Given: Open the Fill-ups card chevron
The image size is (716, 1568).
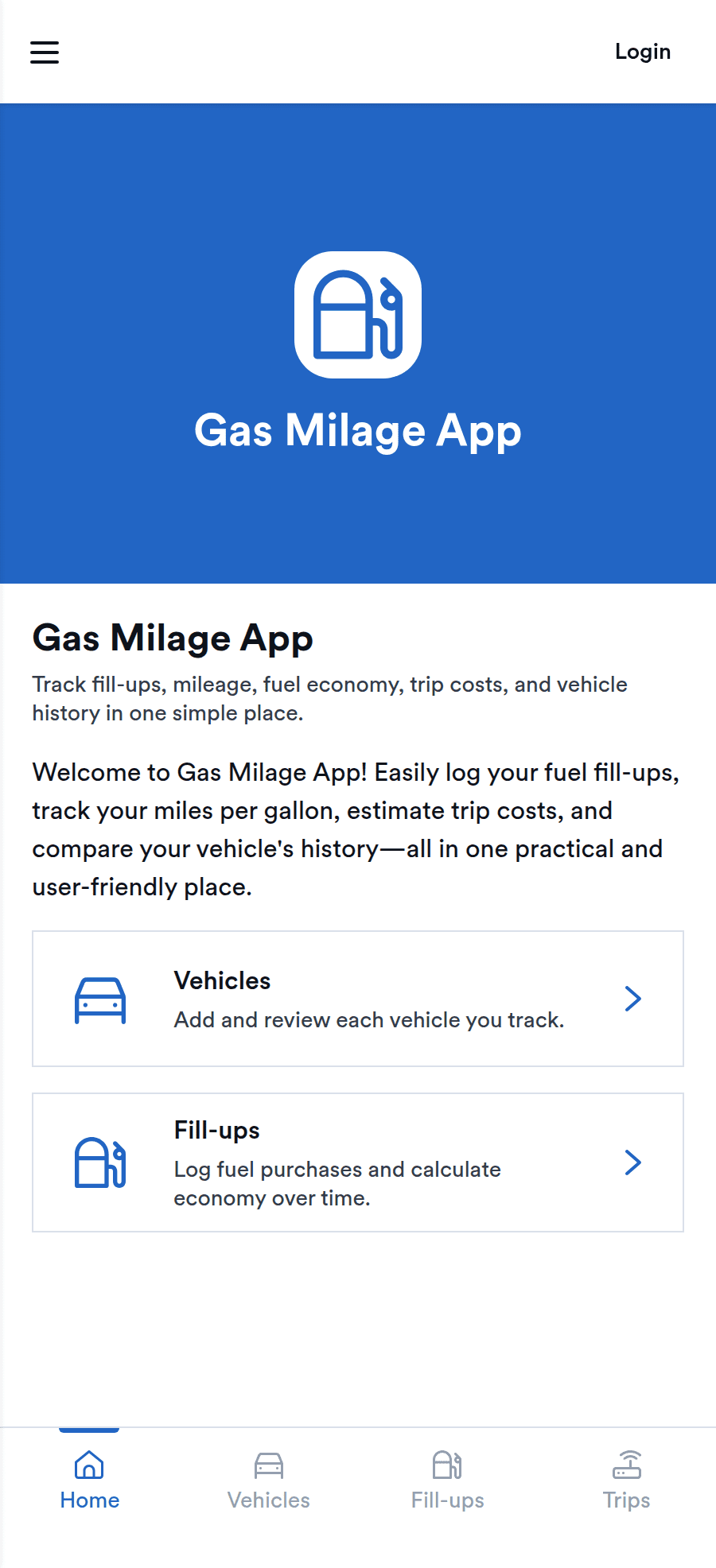Looking at the screenshot, I should point(633,1162).
